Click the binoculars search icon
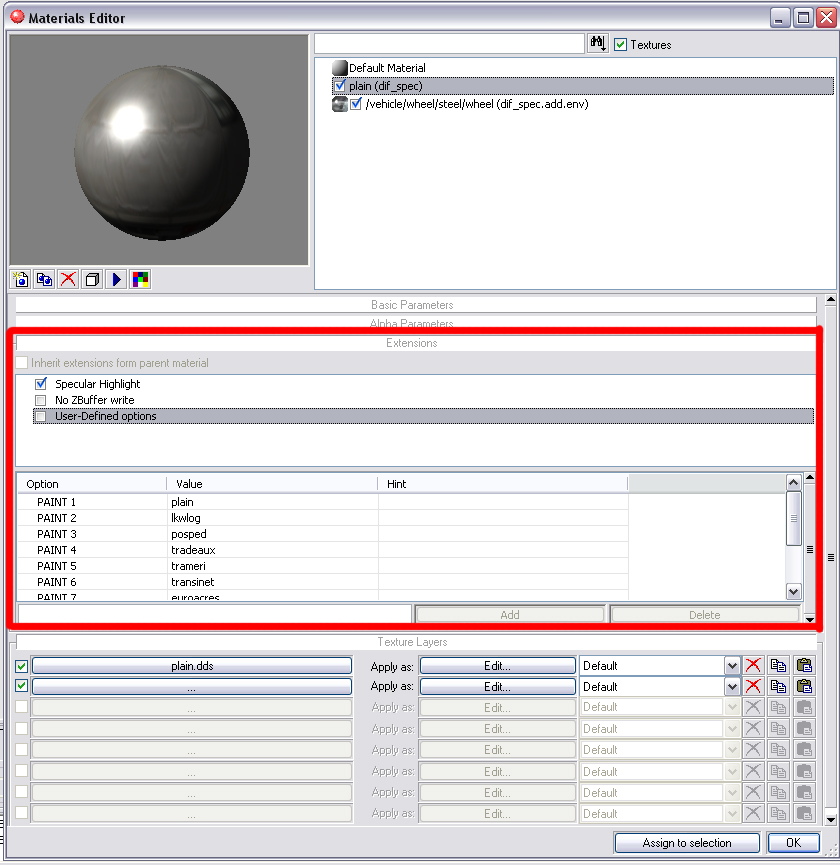The width and height of the screenshot is (840, 865). (x=598, y=44)
